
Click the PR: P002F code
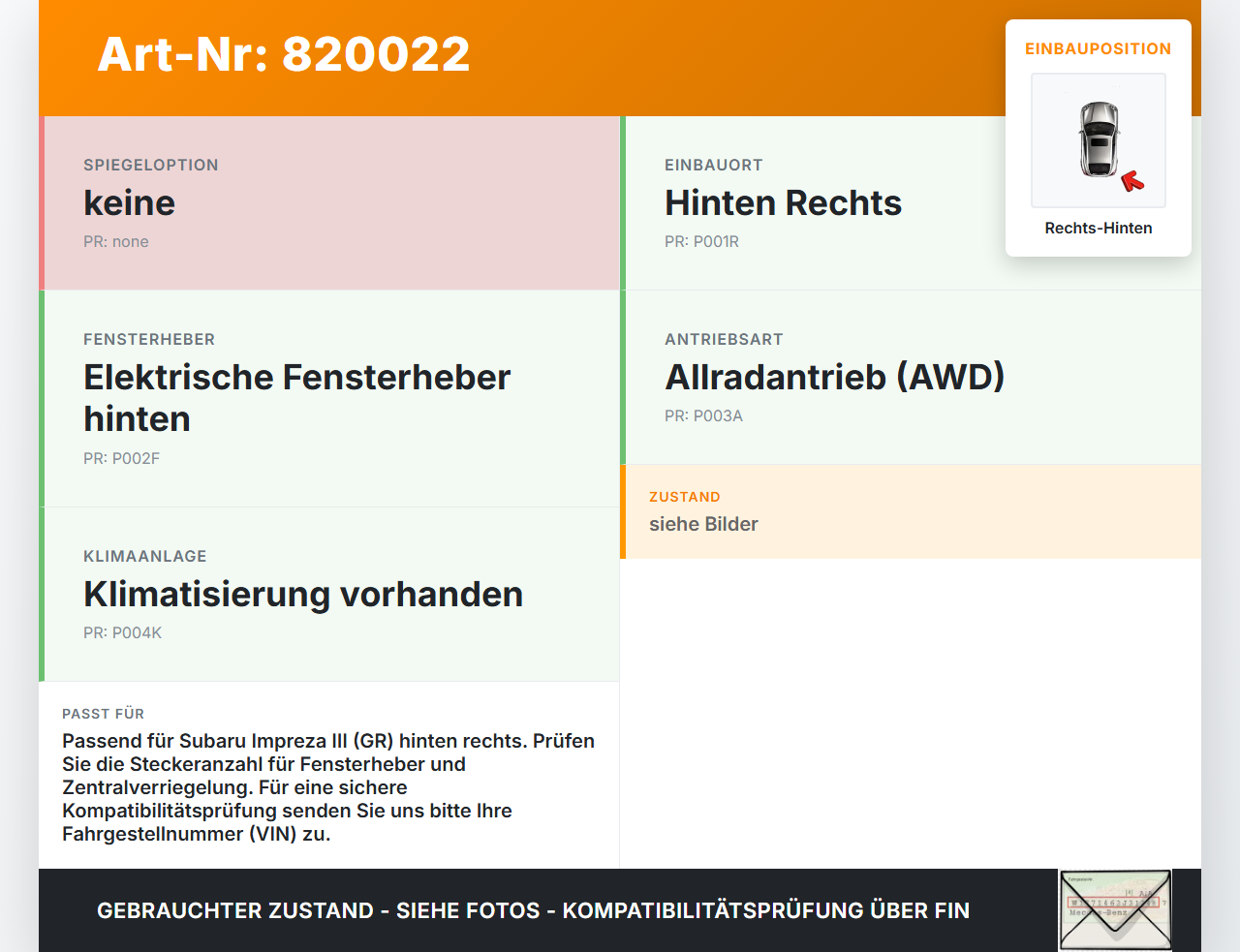[x=121, y=458]
